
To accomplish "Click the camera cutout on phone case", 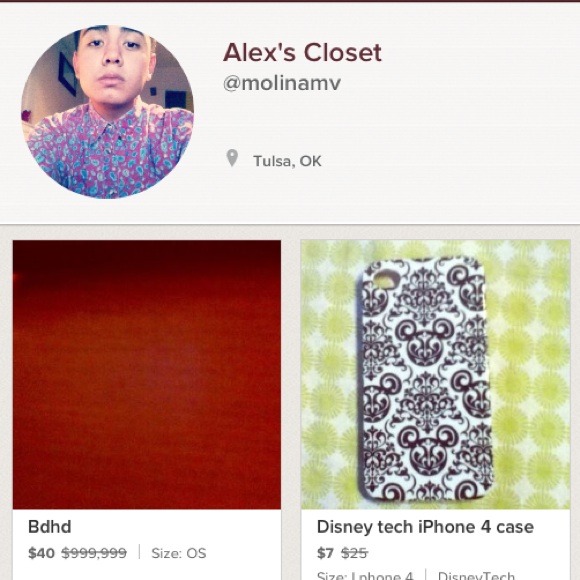I will click(385, 279).
